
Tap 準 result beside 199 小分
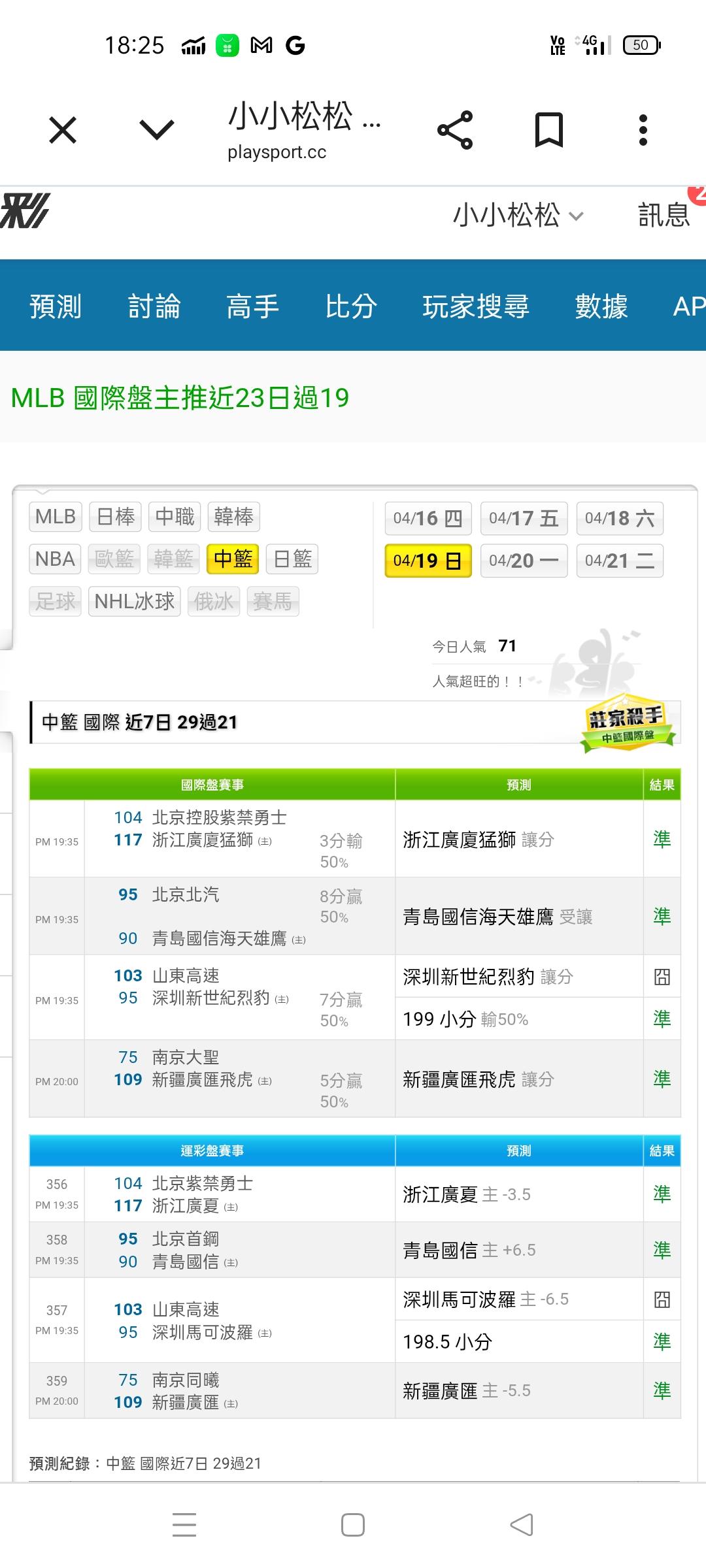tap(662, 1019)
